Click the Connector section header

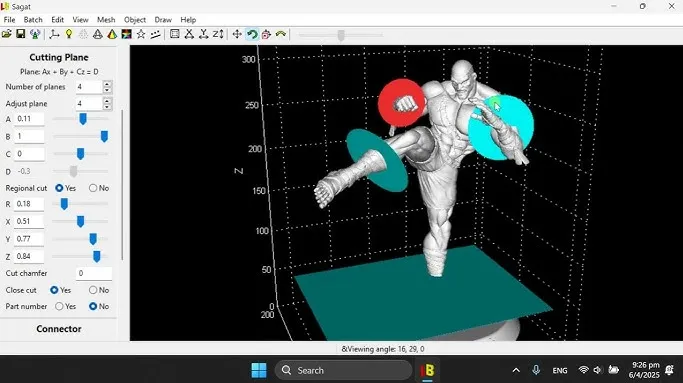click(x=59, y=329)
